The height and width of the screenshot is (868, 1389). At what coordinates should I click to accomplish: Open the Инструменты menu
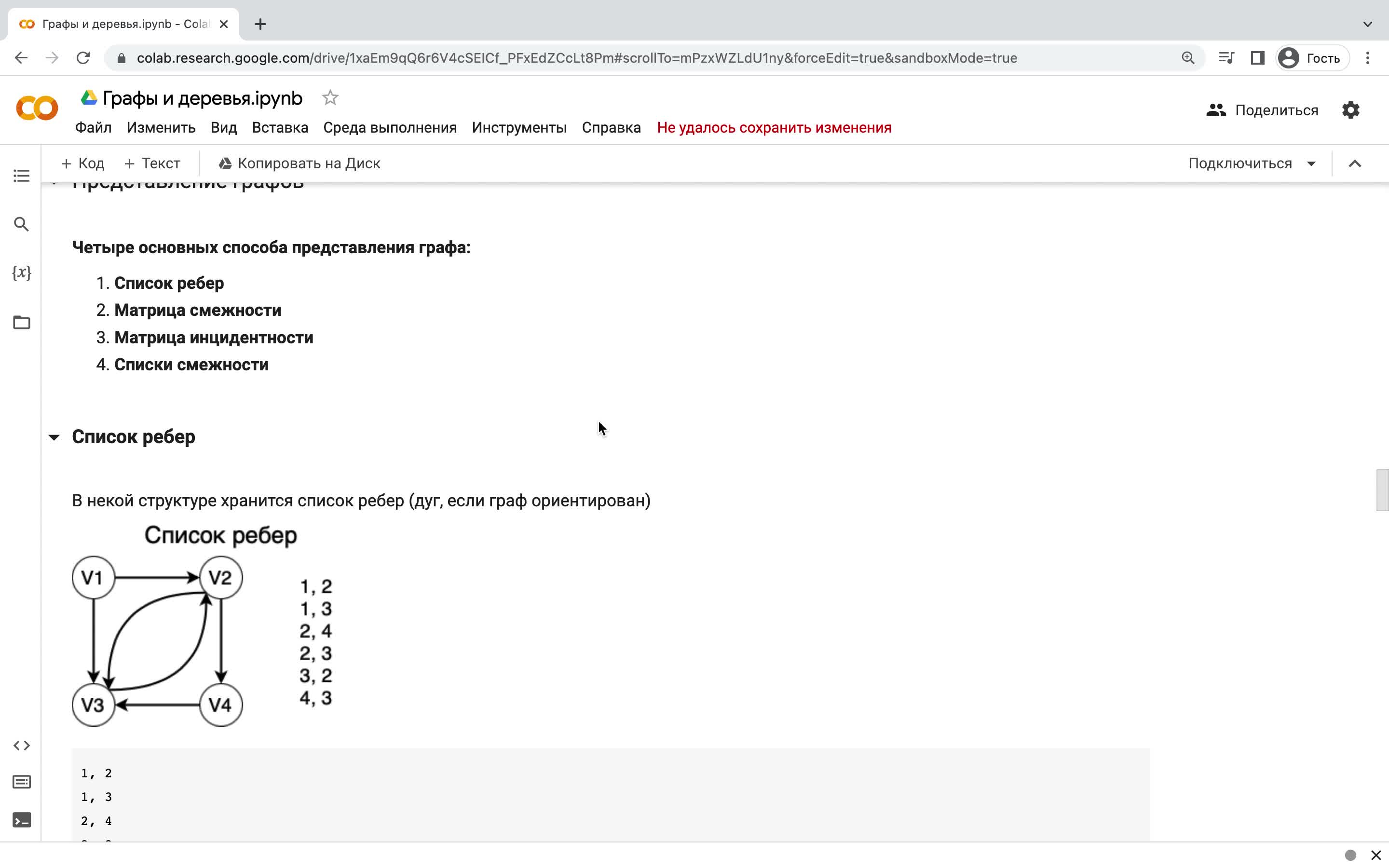519,127
